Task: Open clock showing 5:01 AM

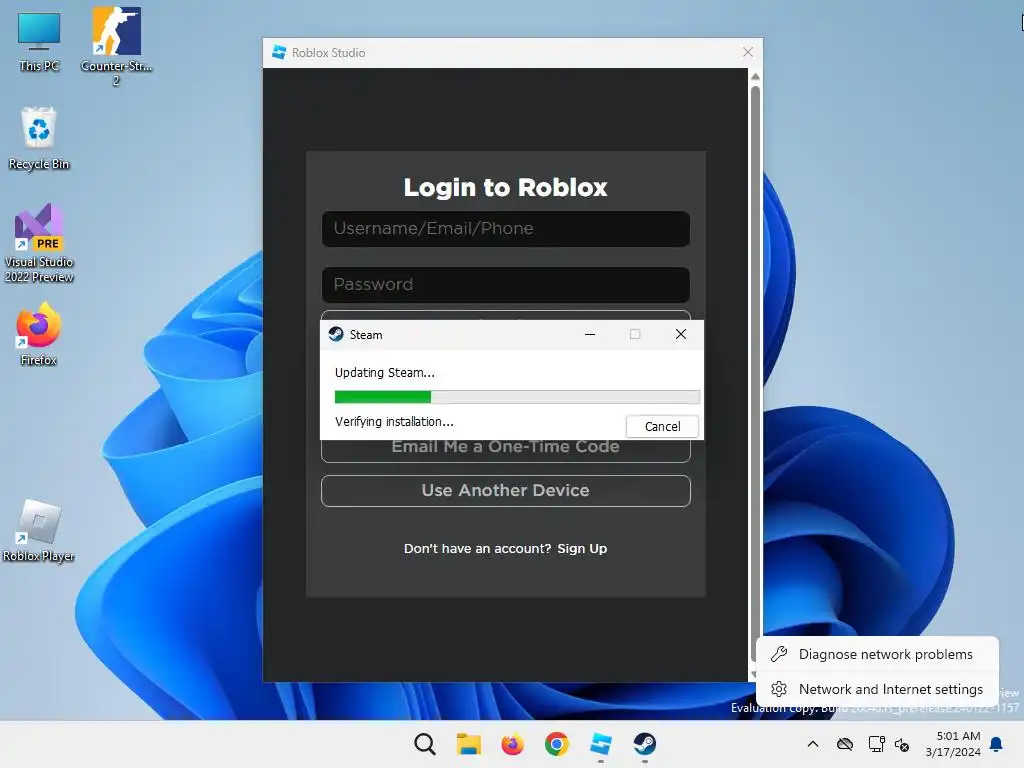Action: [x=953, y=744]
